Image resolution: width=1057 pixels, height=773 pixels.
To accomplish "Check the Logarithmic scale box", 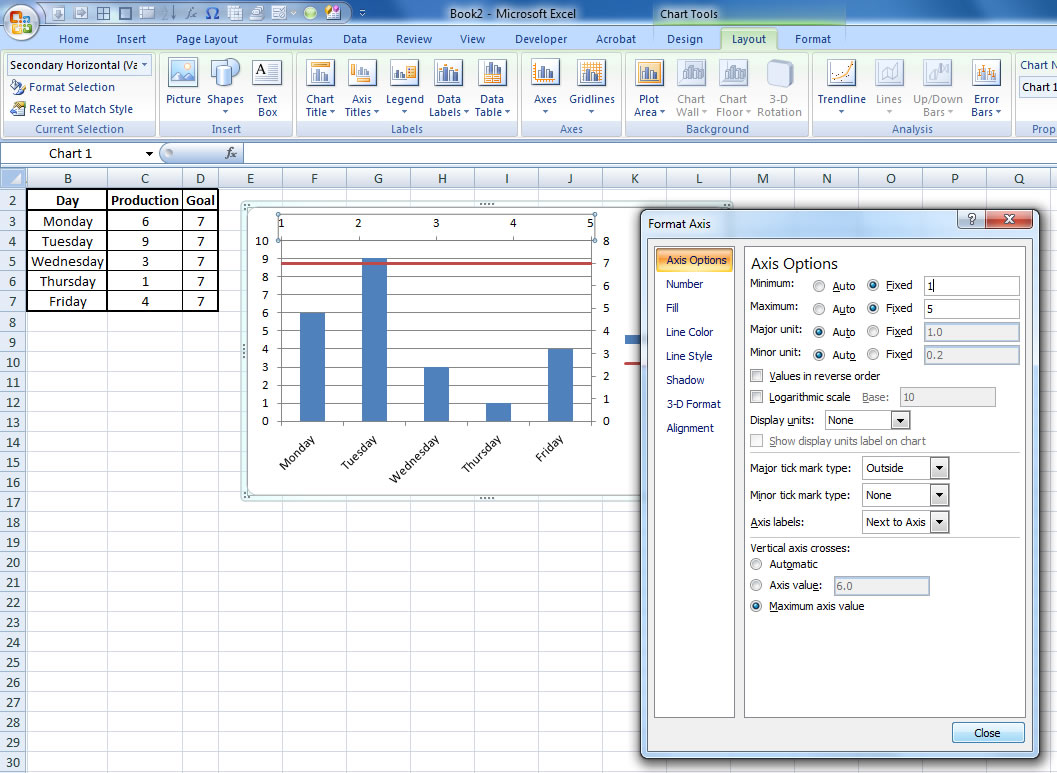I will point(757,398).
